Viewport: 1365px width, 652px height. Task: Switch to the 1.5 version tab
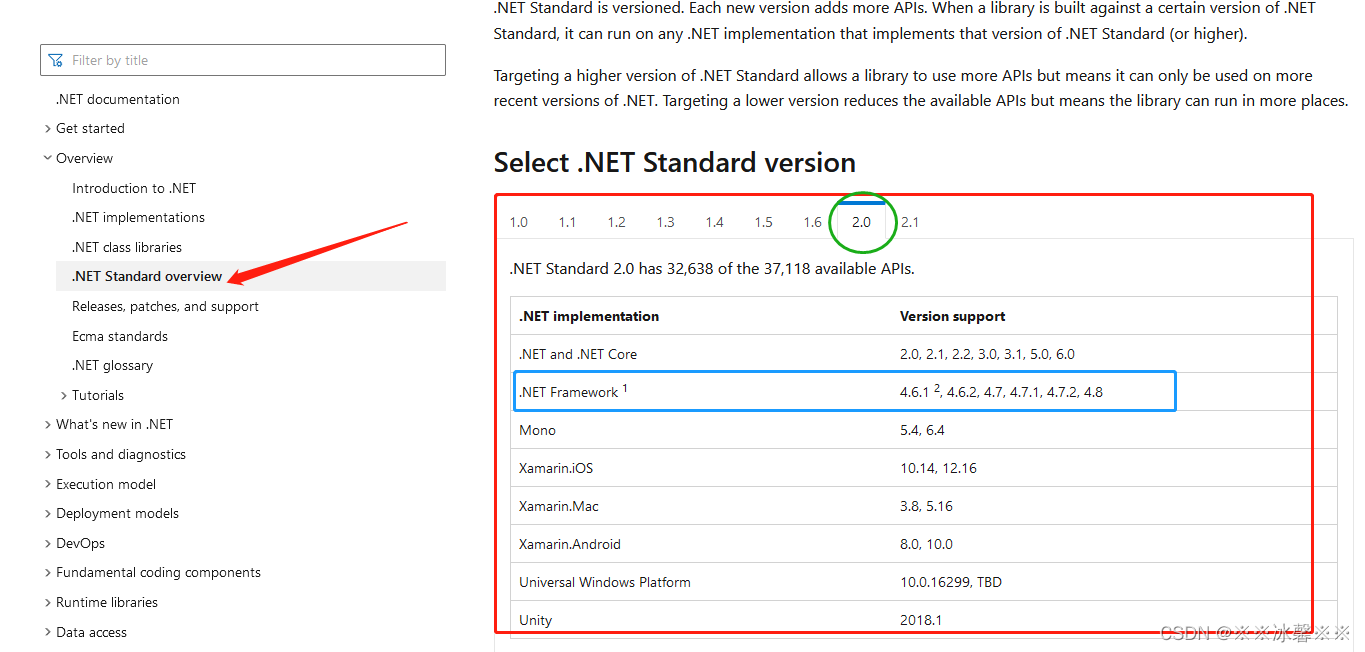click(x=763, y=222)
